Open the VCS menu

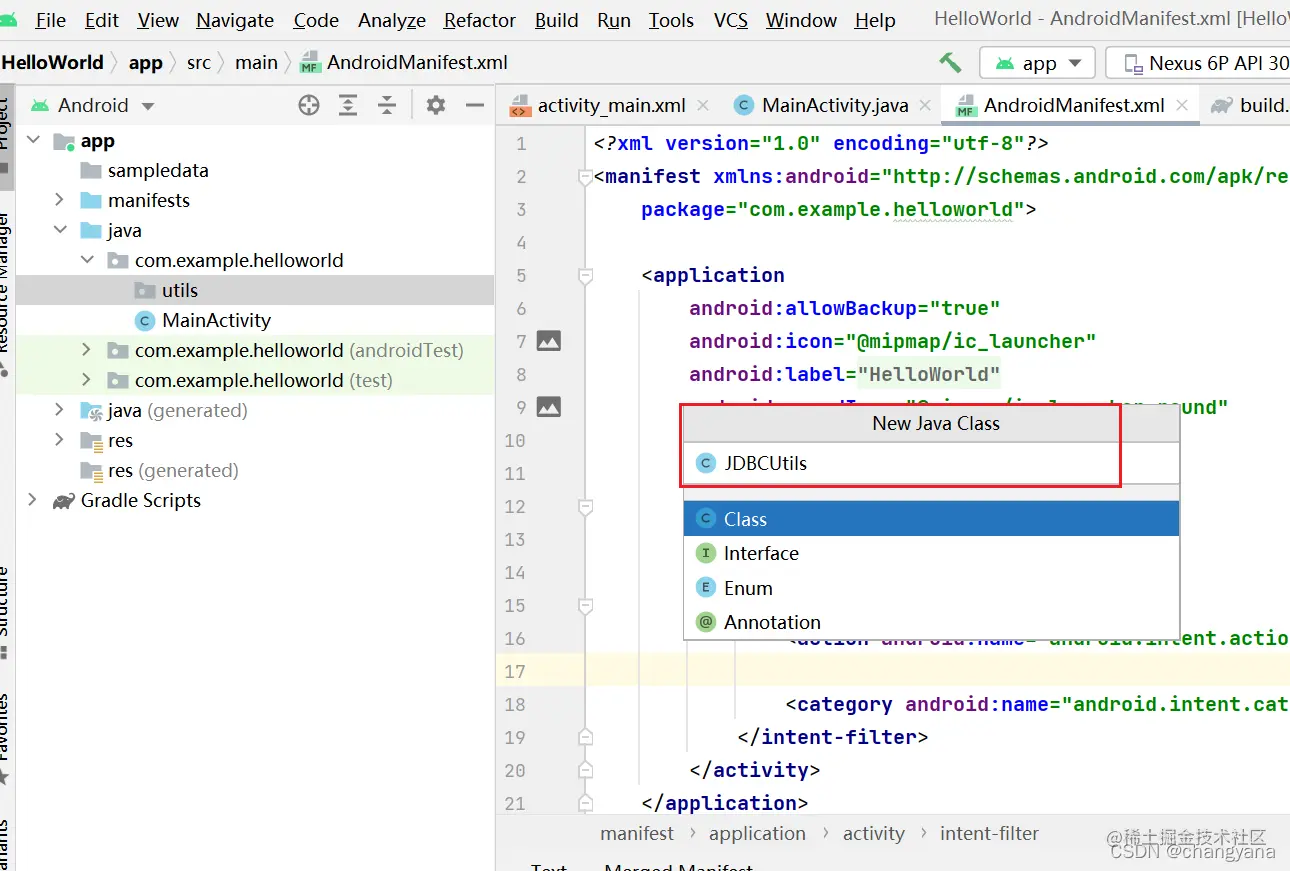tap(731, 20)
